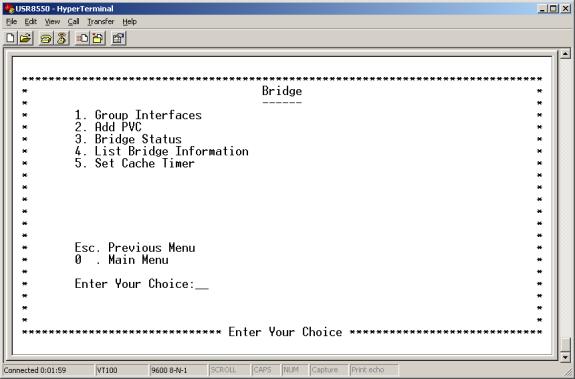Minimize the HyperTerminal window

pyautogui.click(x=543, y=8)
